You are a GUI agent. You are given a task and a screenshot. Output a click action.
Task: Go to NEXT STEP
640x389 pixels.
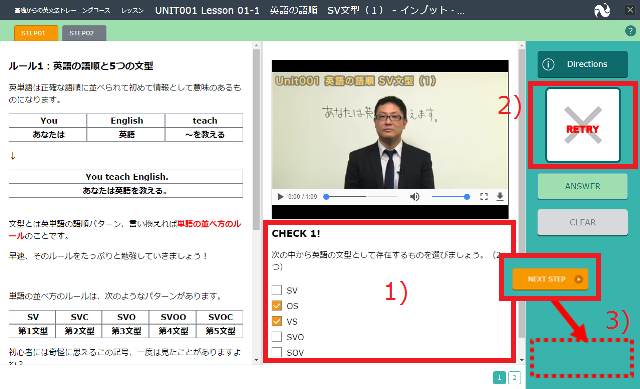click(x=550, y=279)
